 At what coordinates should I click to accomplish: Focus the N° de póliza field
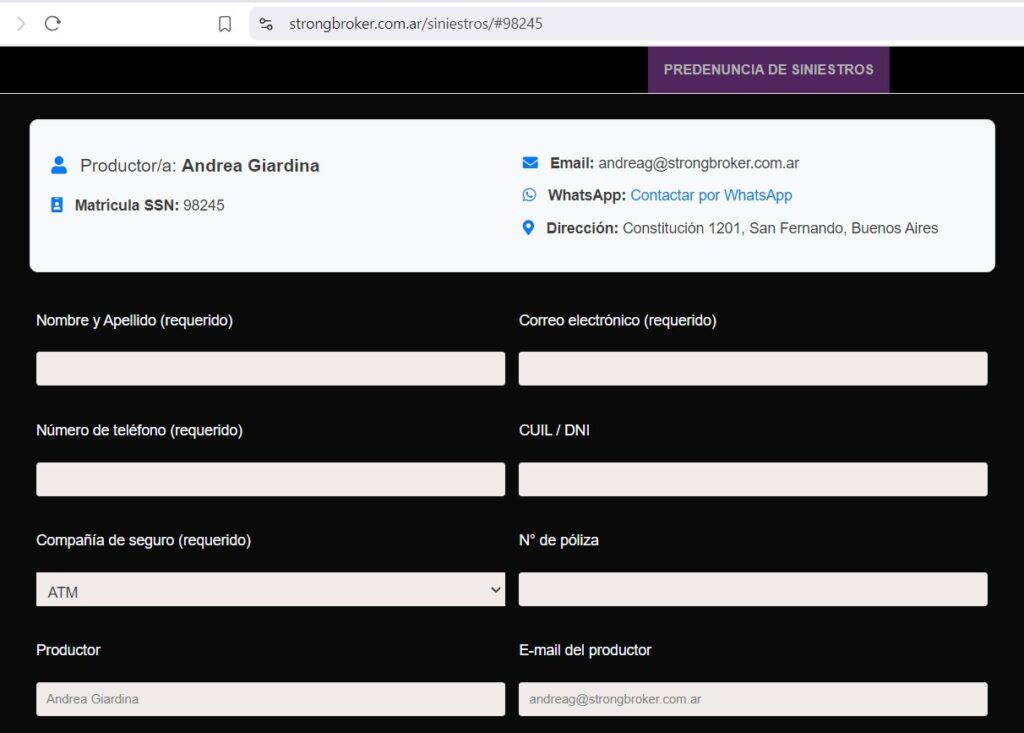(x=752, y=589)
